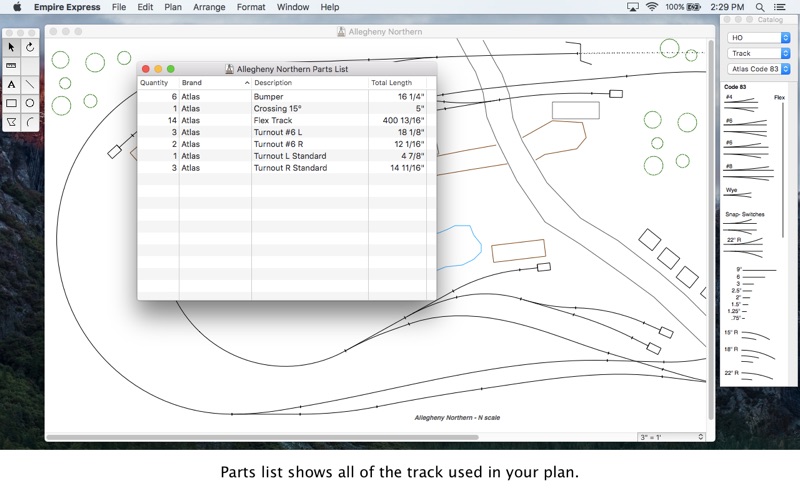Select the text 'A' tool
This screenshot has height=500, width=800.
(11, 84)
